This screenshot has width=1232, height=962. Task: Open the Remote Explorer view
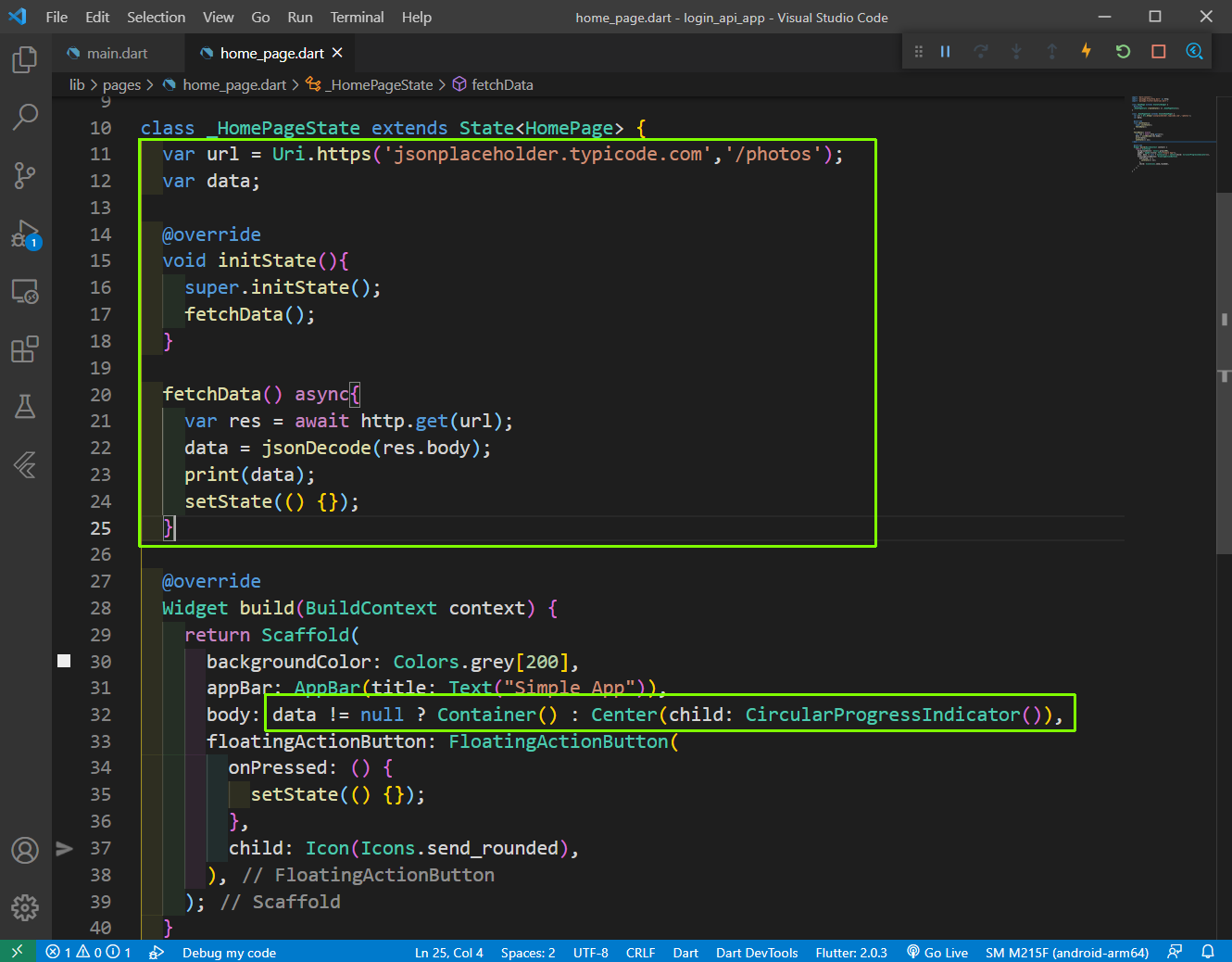click(x=25, y=292)
